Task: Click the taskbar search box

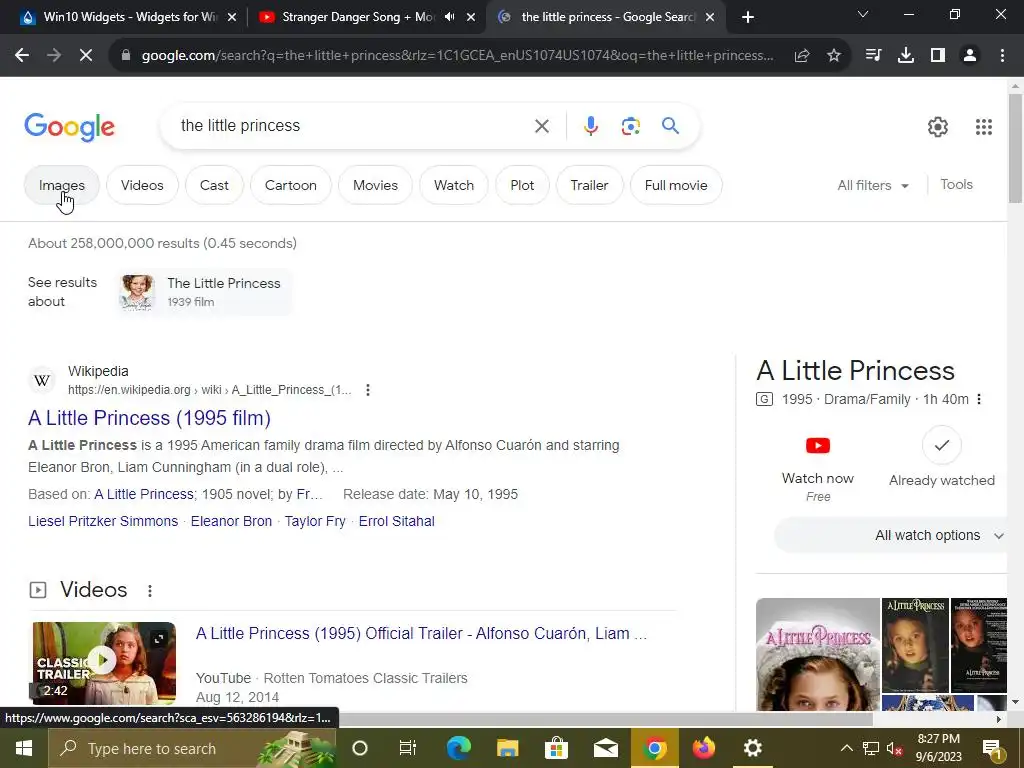Action: 193,748
